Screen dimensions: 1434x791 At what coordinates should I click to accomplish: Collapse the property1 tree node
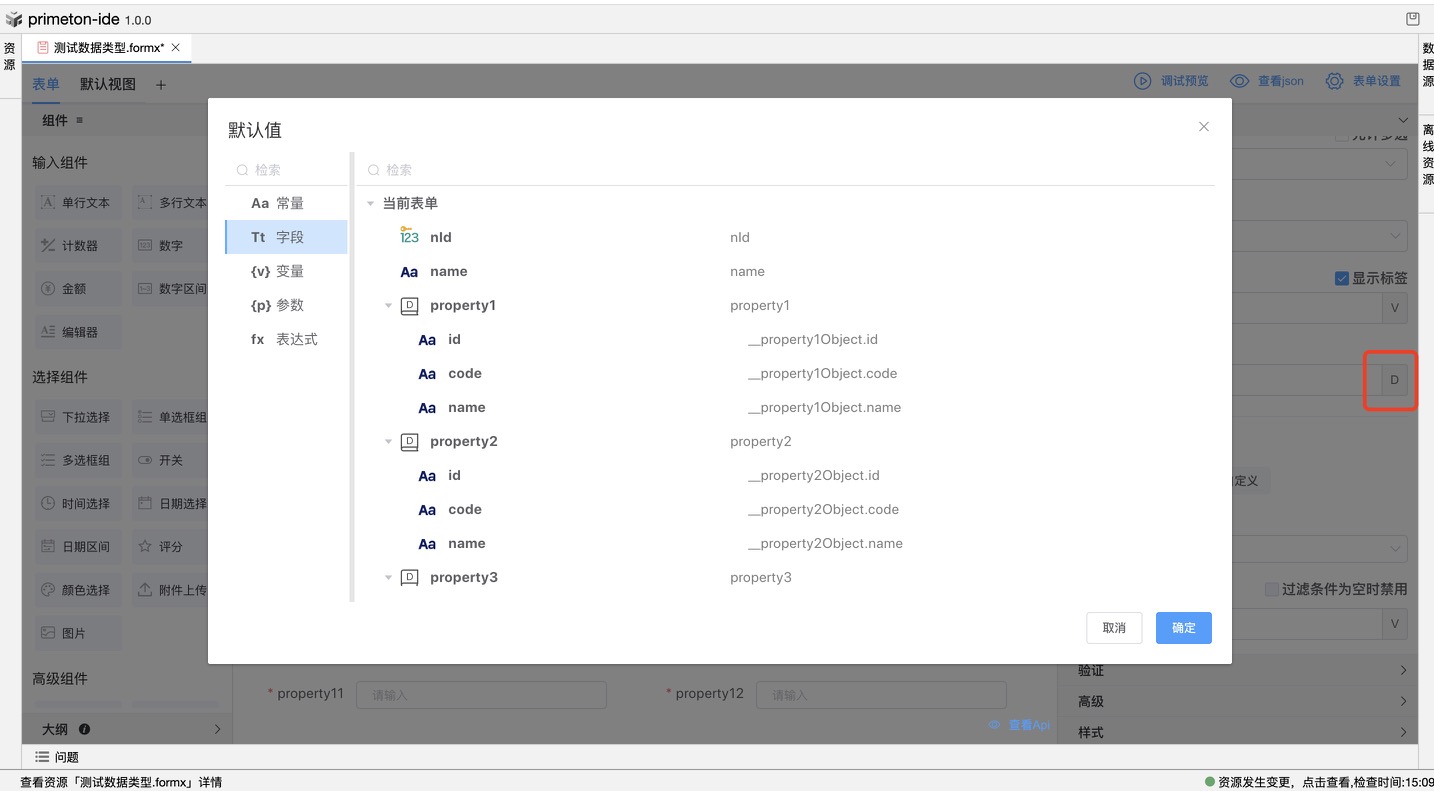coord(389,306)
